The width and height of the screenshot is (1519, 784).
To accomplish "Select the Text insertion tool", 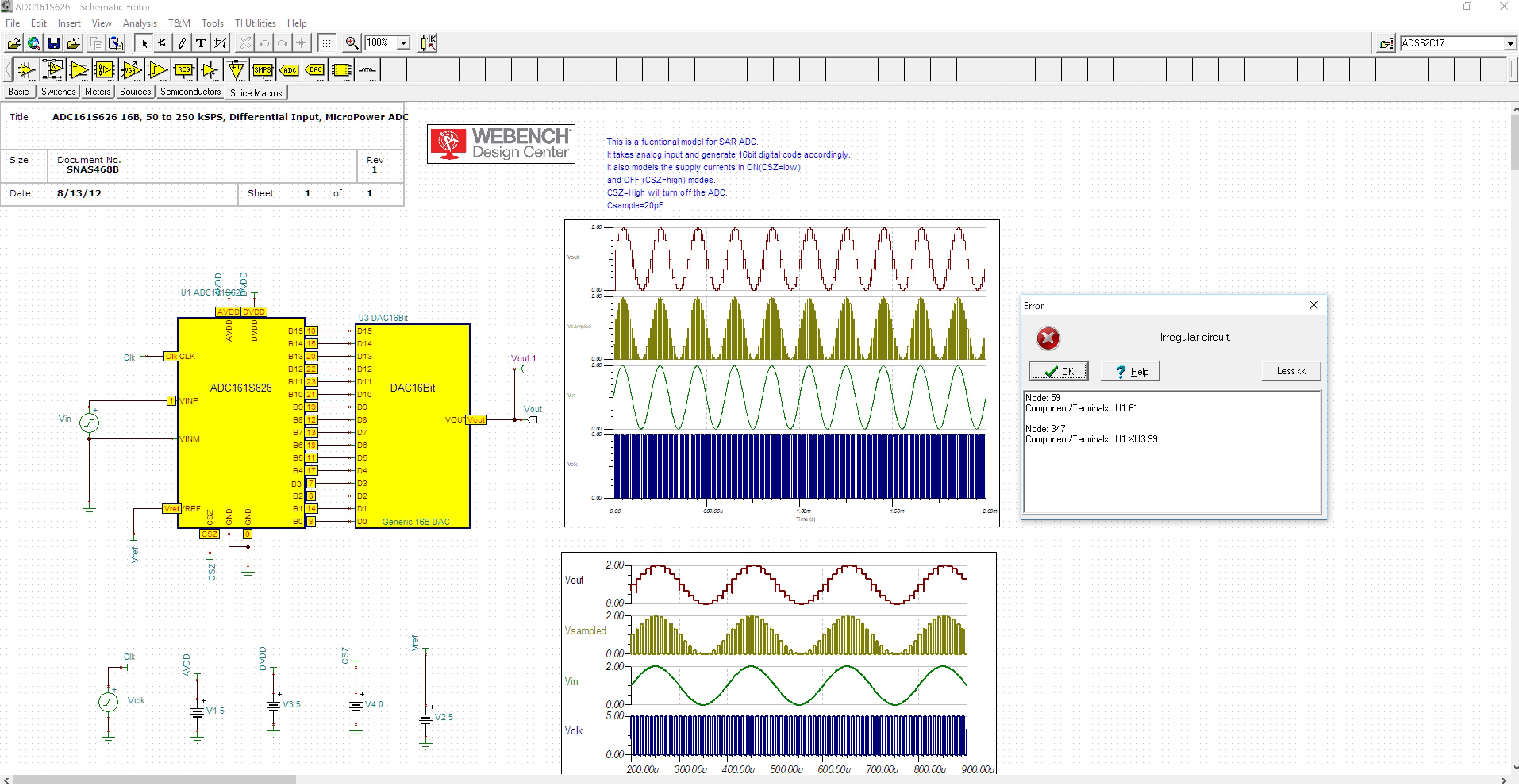I will [x=201, y=43].
